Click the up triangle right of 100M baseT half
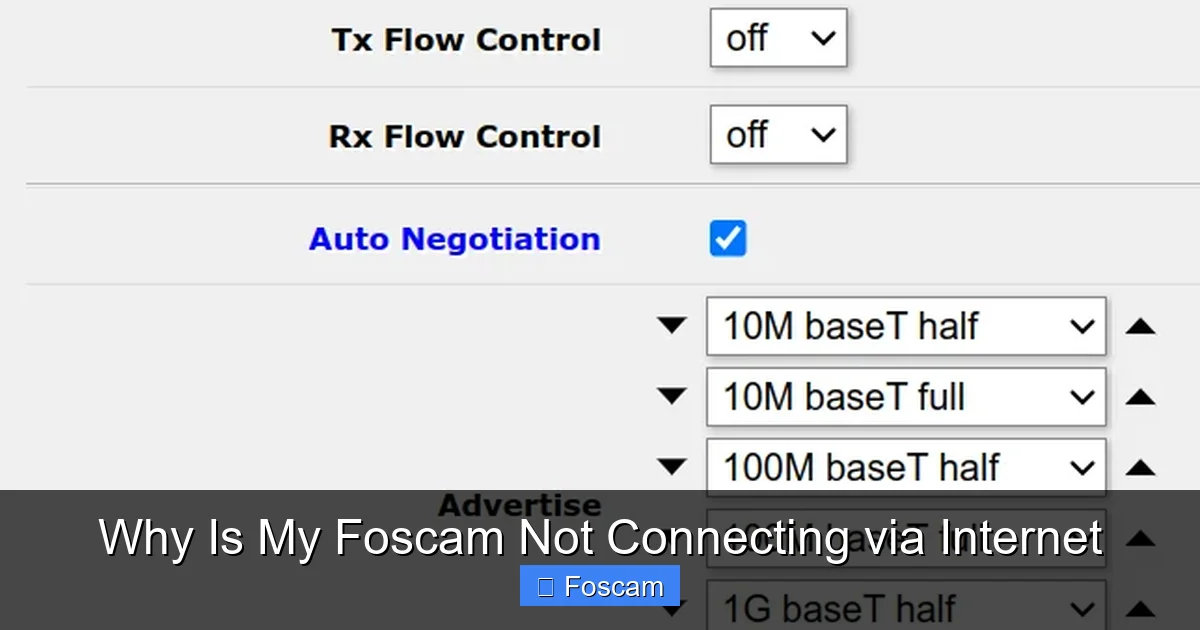Viewport: 1200px width, 630px height. (x=1140, y=465)
